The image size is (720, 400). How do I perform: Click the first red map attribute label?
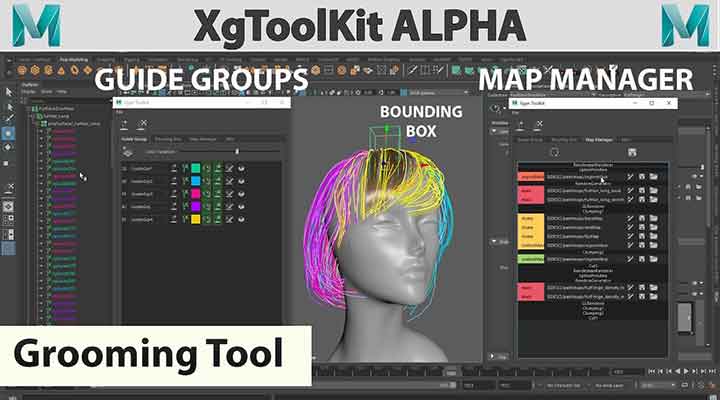point(530,177)
